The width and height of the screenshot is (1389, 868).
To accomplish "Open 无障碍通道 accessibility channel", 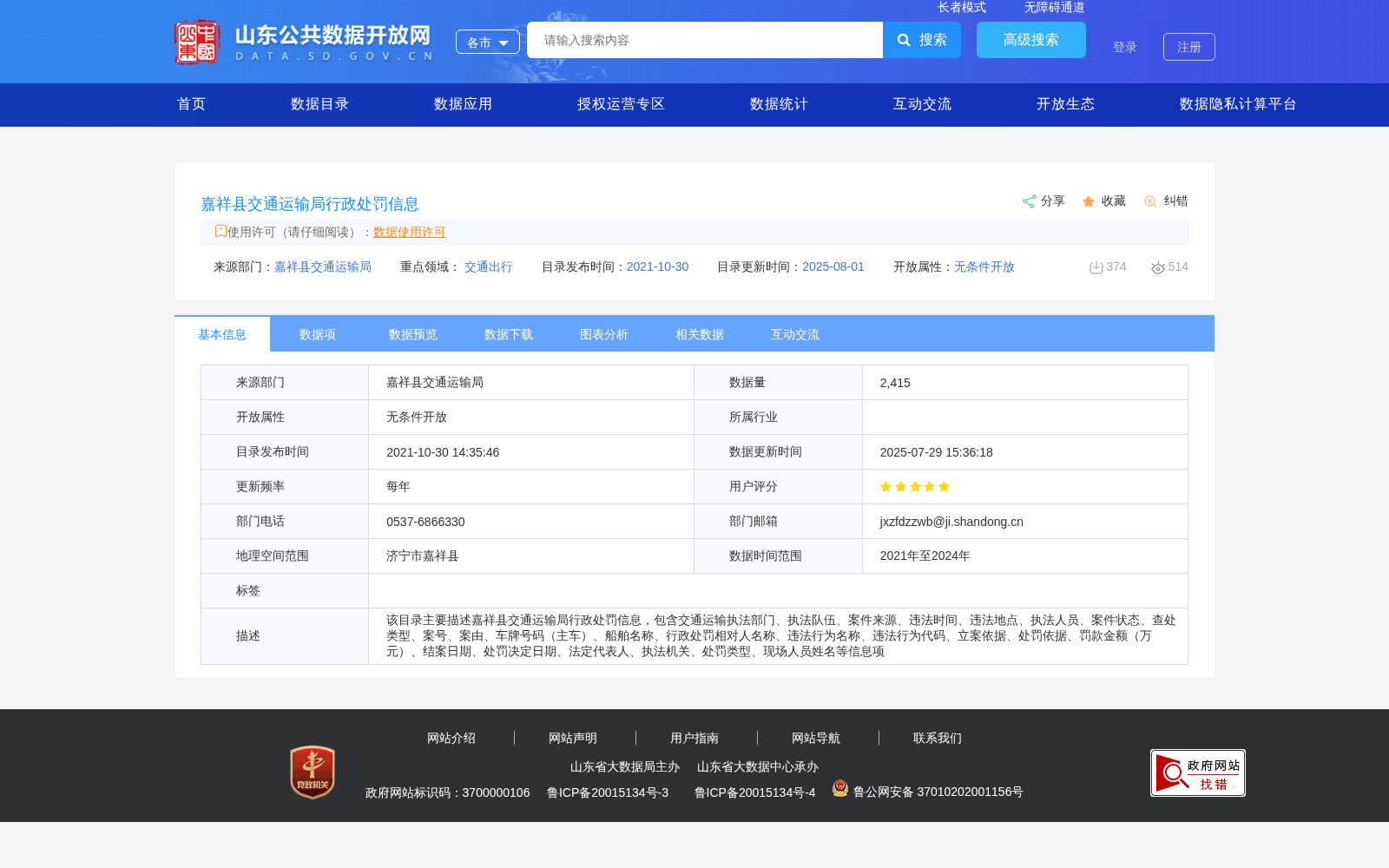I will 1055,7.
